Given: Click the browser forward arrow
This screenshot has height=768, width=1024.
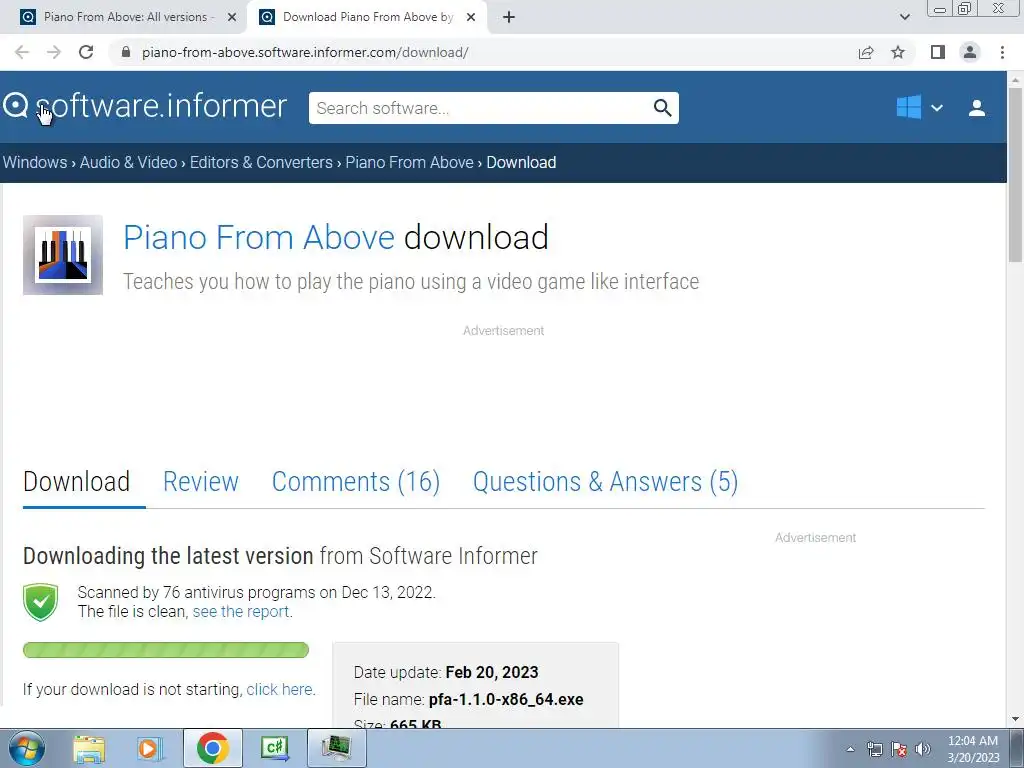Looking at the screenshot, I should click(54, 52).
